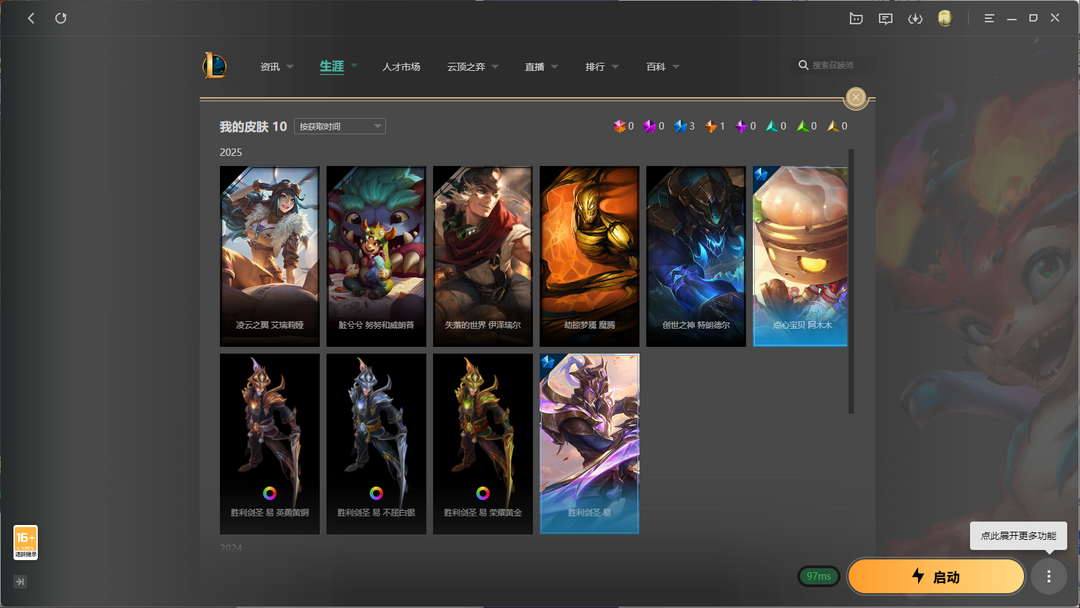Select the blue gem rarity icon showing 3
Image resolution: width=1080 pixels, height=608 pixels.
681,126
